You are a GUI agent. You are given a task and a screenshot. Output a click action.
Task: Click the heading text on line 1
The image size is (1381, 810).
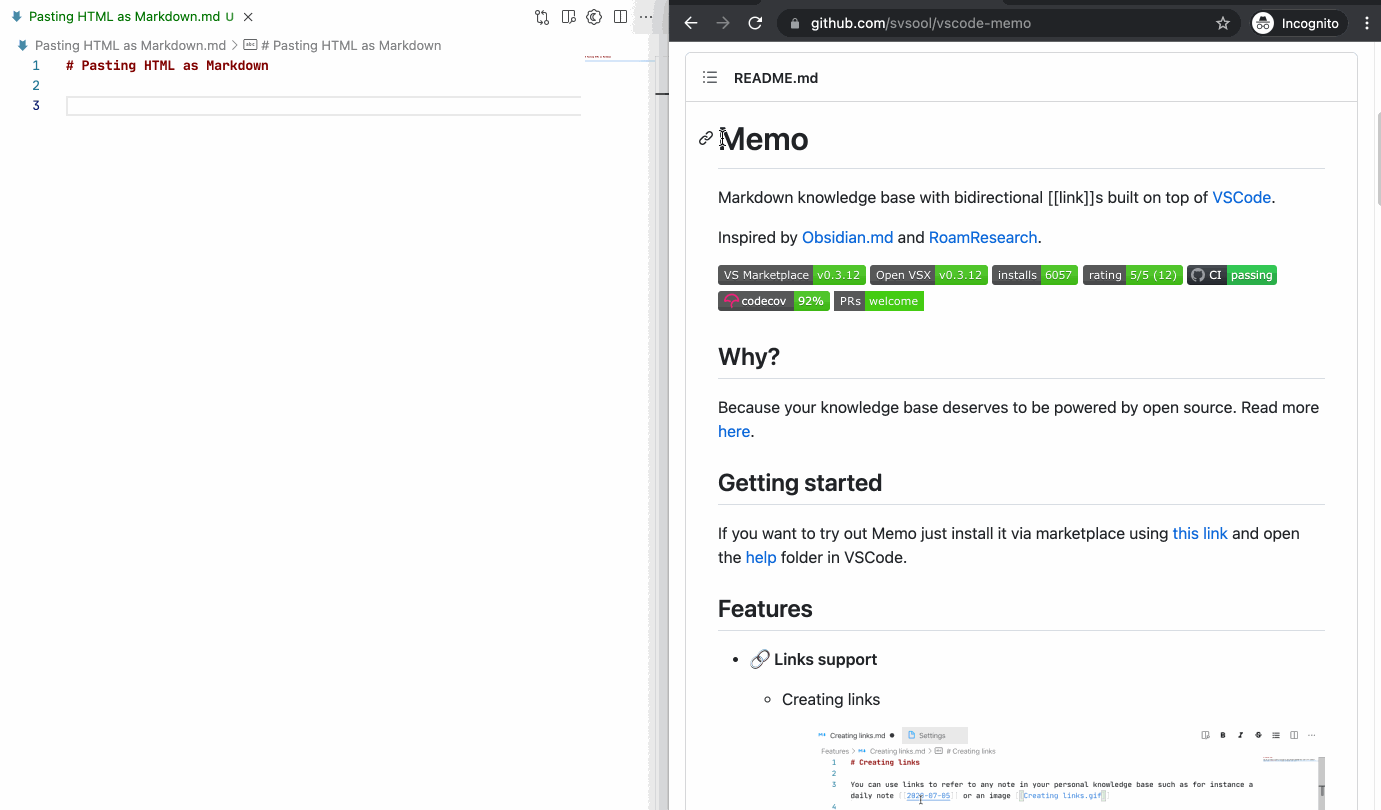167,66
